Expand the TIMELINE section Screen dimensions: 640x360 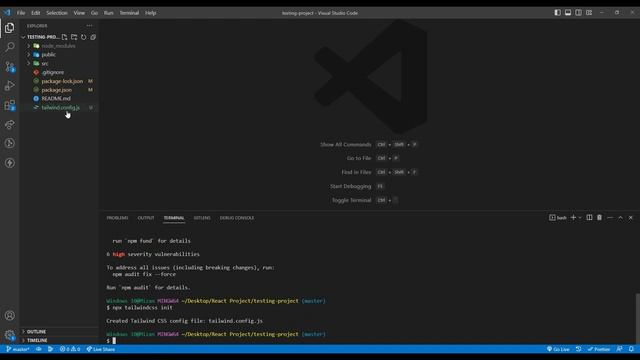59,340
